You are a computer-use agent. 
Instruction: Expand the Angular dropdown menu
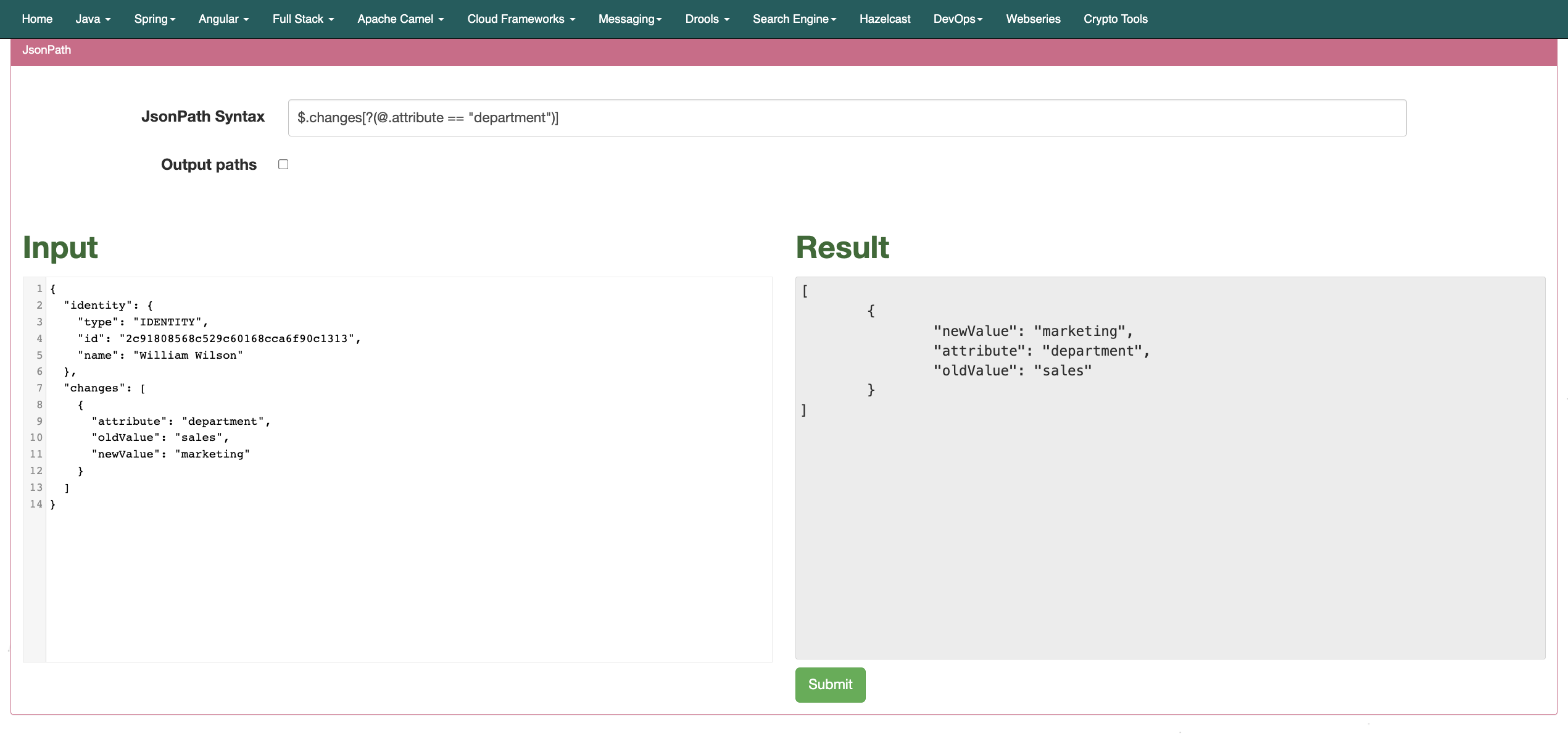(224, 19)
